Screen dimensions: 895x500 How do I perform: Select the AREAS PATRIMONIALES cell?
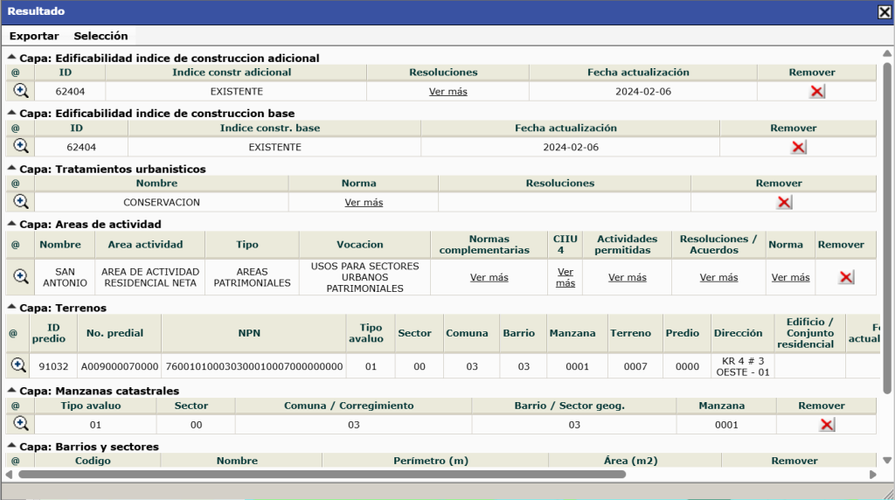tap(252, 277)
